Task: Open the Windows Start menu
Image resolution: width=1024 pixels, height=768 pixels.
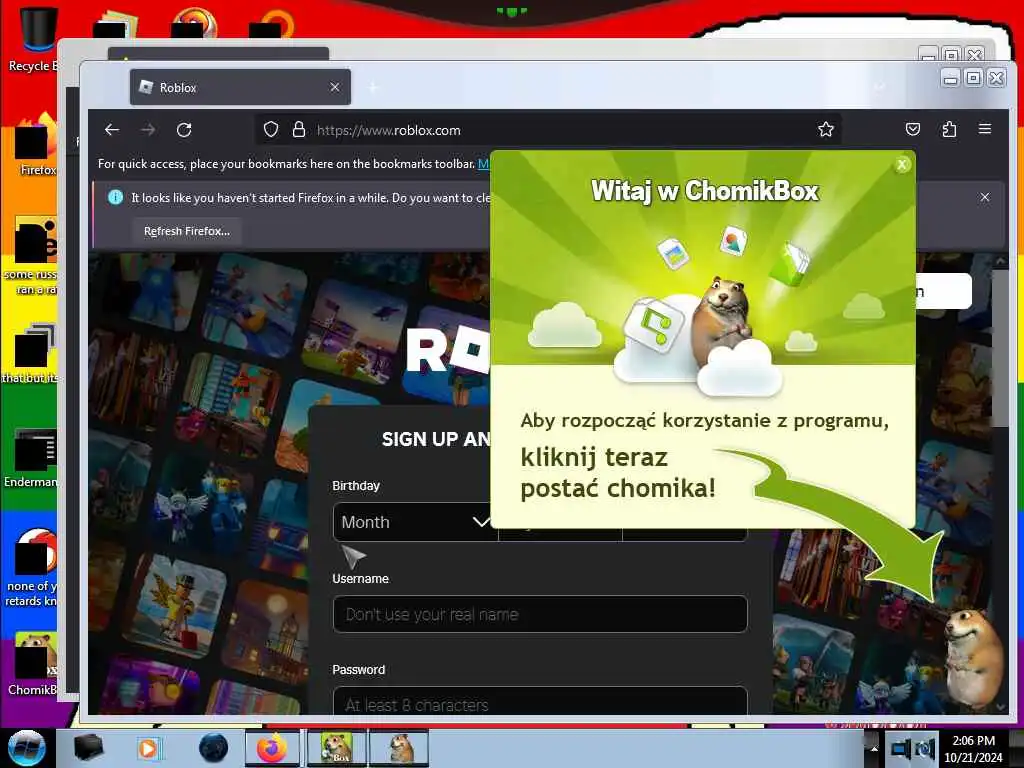Action: click(27, 748)
